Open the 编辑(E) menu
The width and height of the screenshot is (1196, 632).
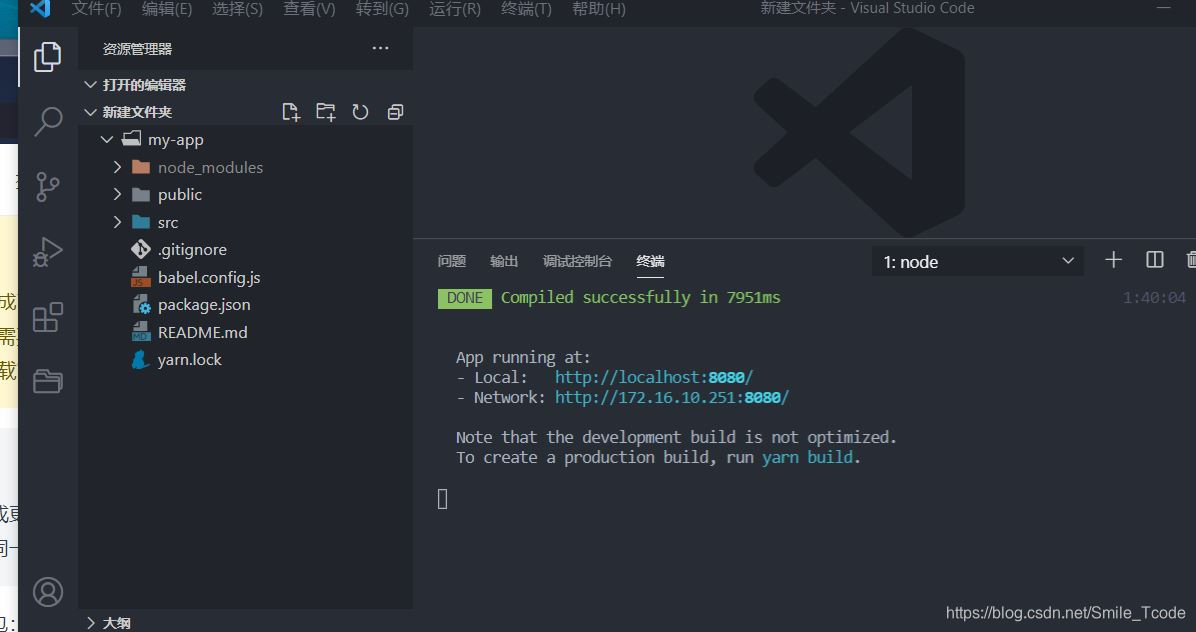click(167, 9)
